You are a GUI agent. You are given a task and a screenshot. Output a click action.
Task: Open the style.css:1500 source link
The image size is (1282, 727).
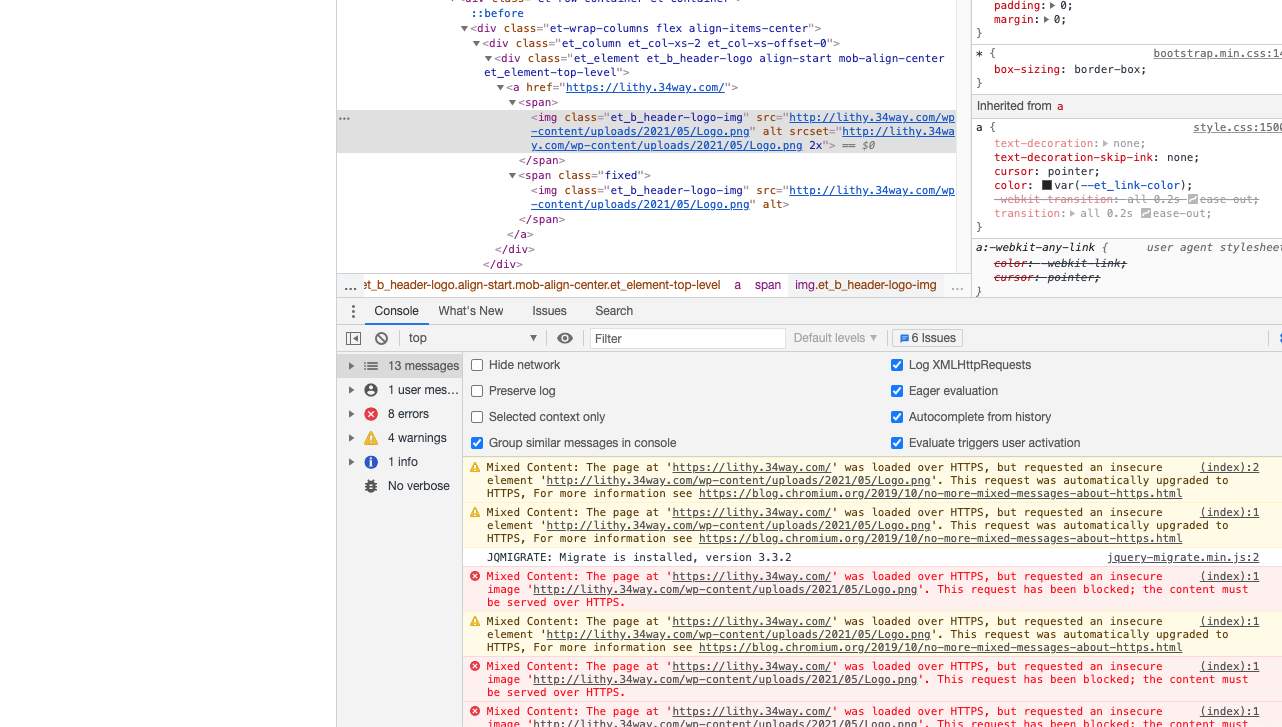(x=1237, y=127)
